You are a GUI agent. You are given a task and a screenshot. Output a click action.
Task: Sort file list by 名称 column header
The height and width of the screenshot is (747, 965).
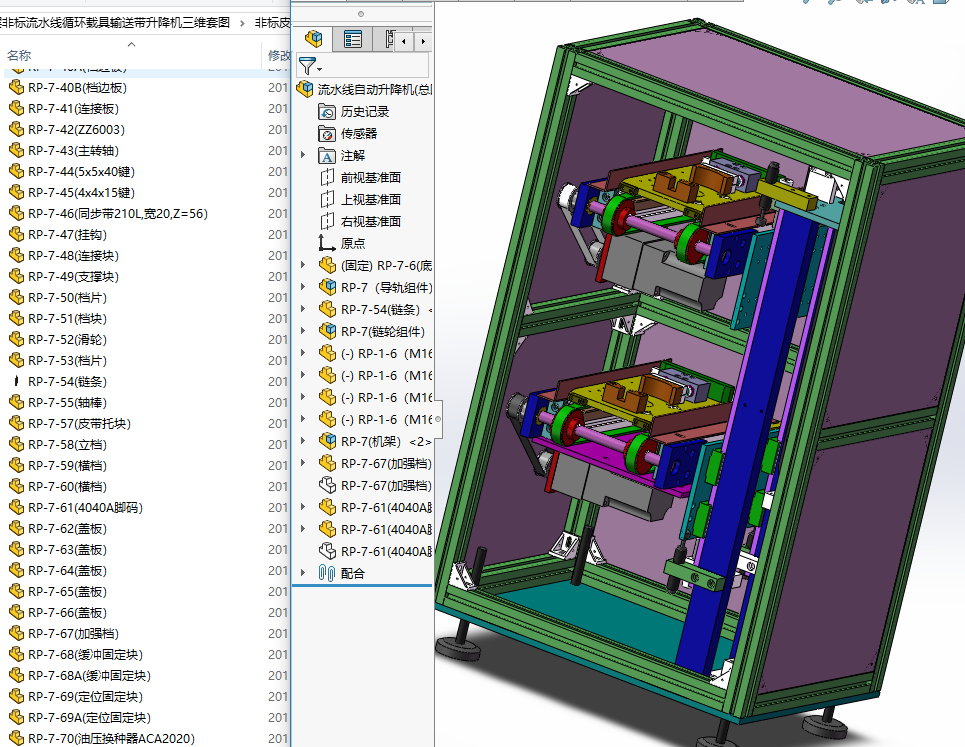pos(19,55)
